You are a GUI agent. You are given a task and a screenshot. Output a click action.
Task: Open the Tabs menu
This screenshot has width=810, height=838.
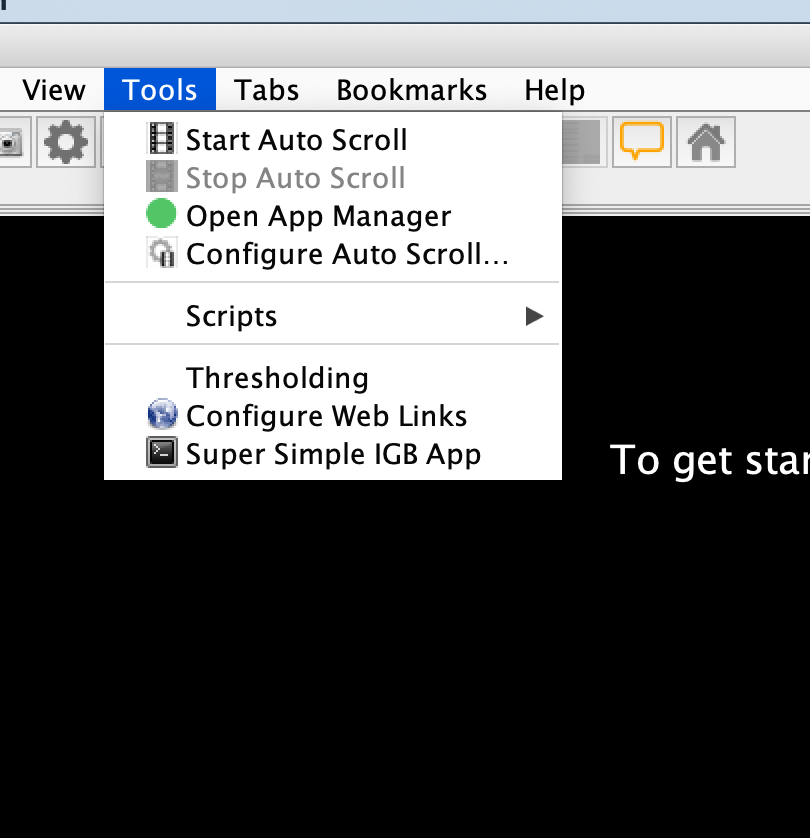267,90
